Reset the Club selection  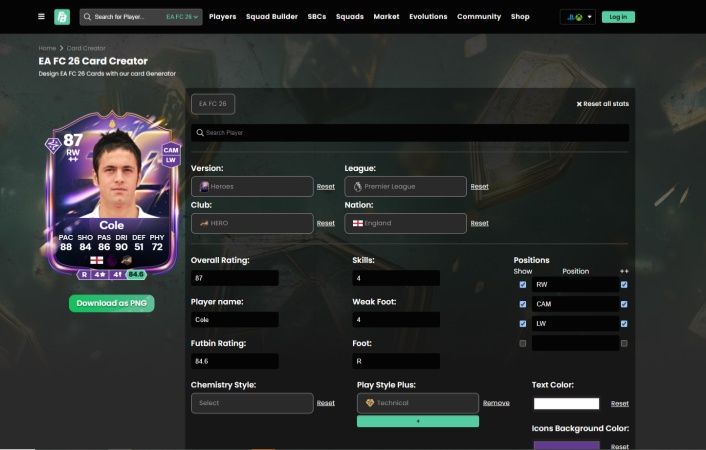pos(326,223)
